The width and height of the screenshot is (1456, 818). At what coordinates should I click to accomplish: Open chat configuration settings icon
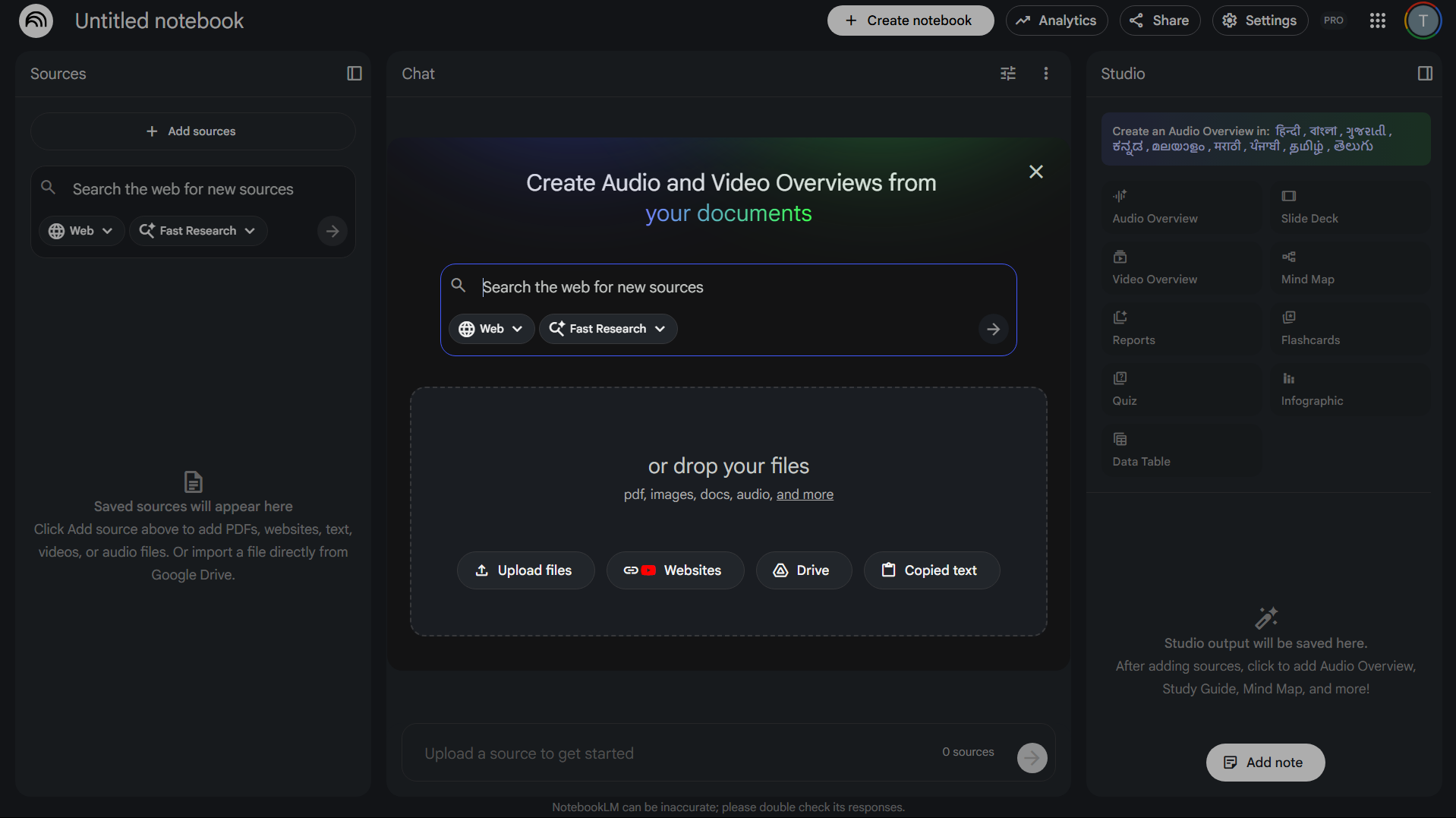(x=1008, y=74)
